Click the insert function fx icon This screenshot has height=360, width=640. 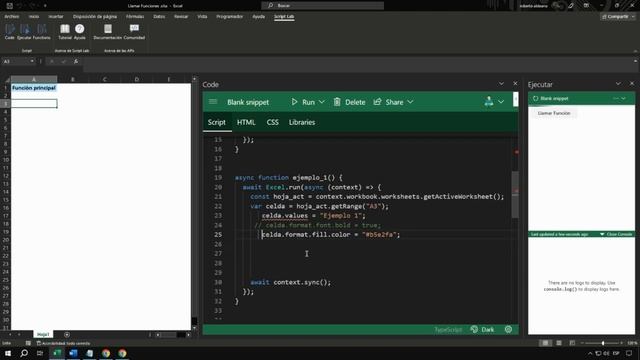tap(76, 61)
